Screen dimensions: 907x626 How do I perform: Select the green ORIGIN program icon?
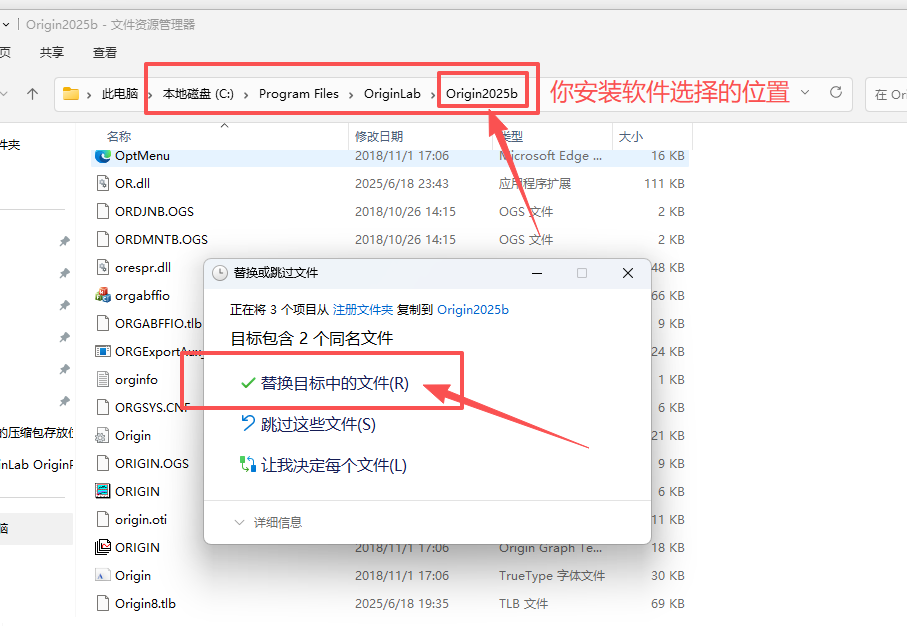pyautogui.click(x=103, y=491)
